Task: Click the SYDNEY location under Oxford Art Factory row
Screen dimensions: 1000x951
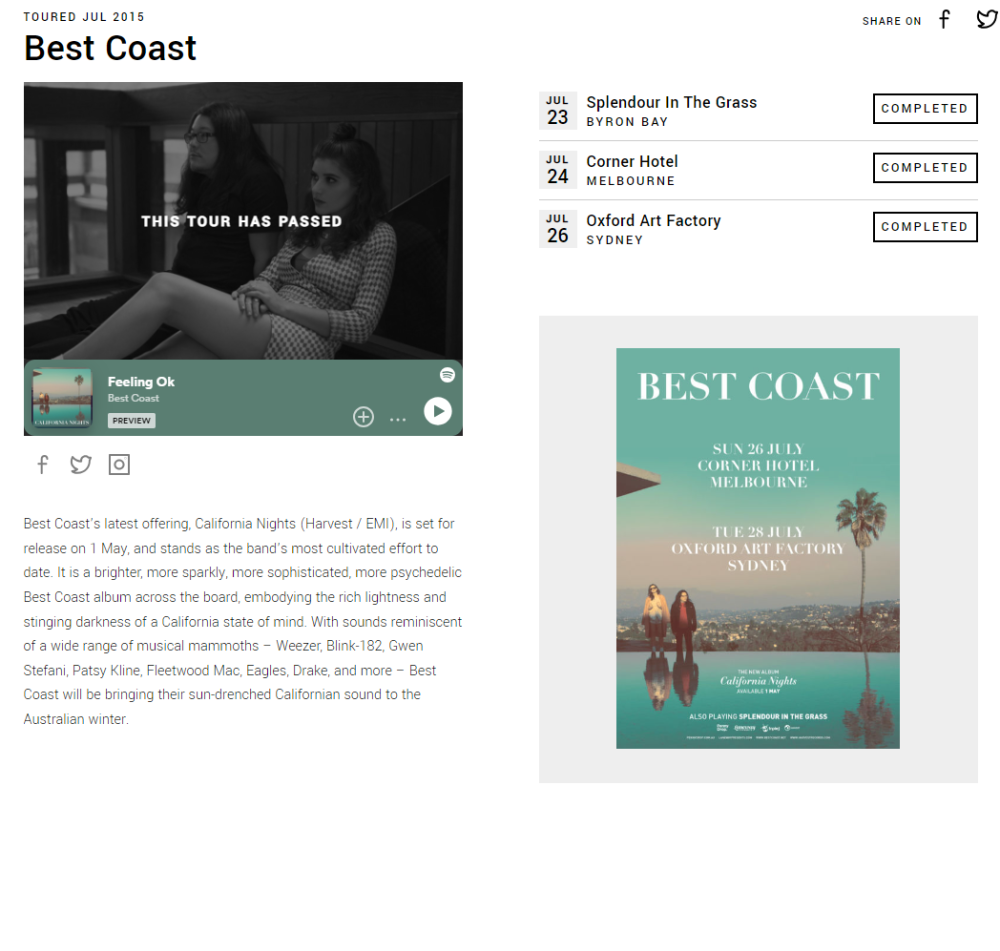Action: coord(615,240)
